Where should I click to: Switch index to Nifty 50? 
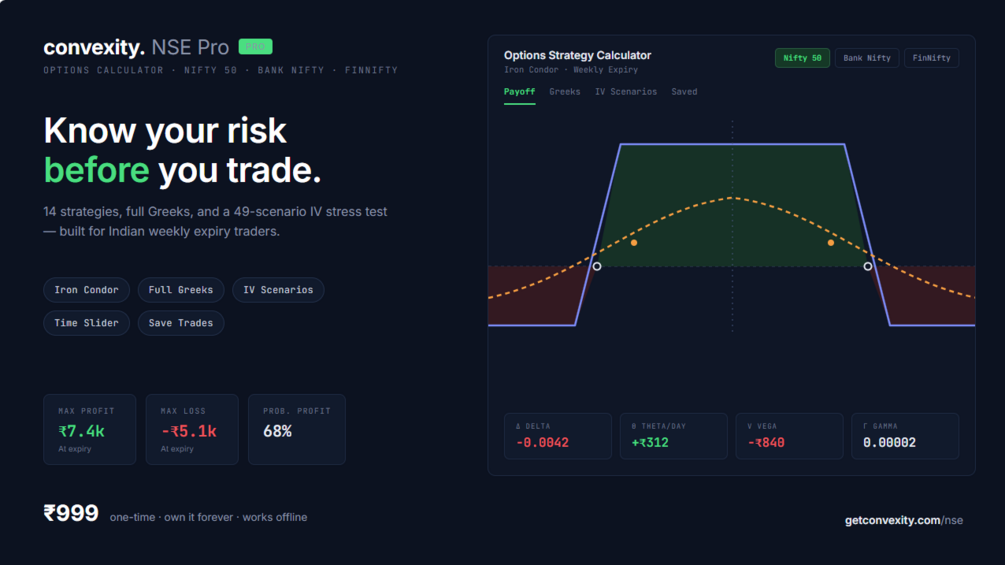tap(802, 58)
